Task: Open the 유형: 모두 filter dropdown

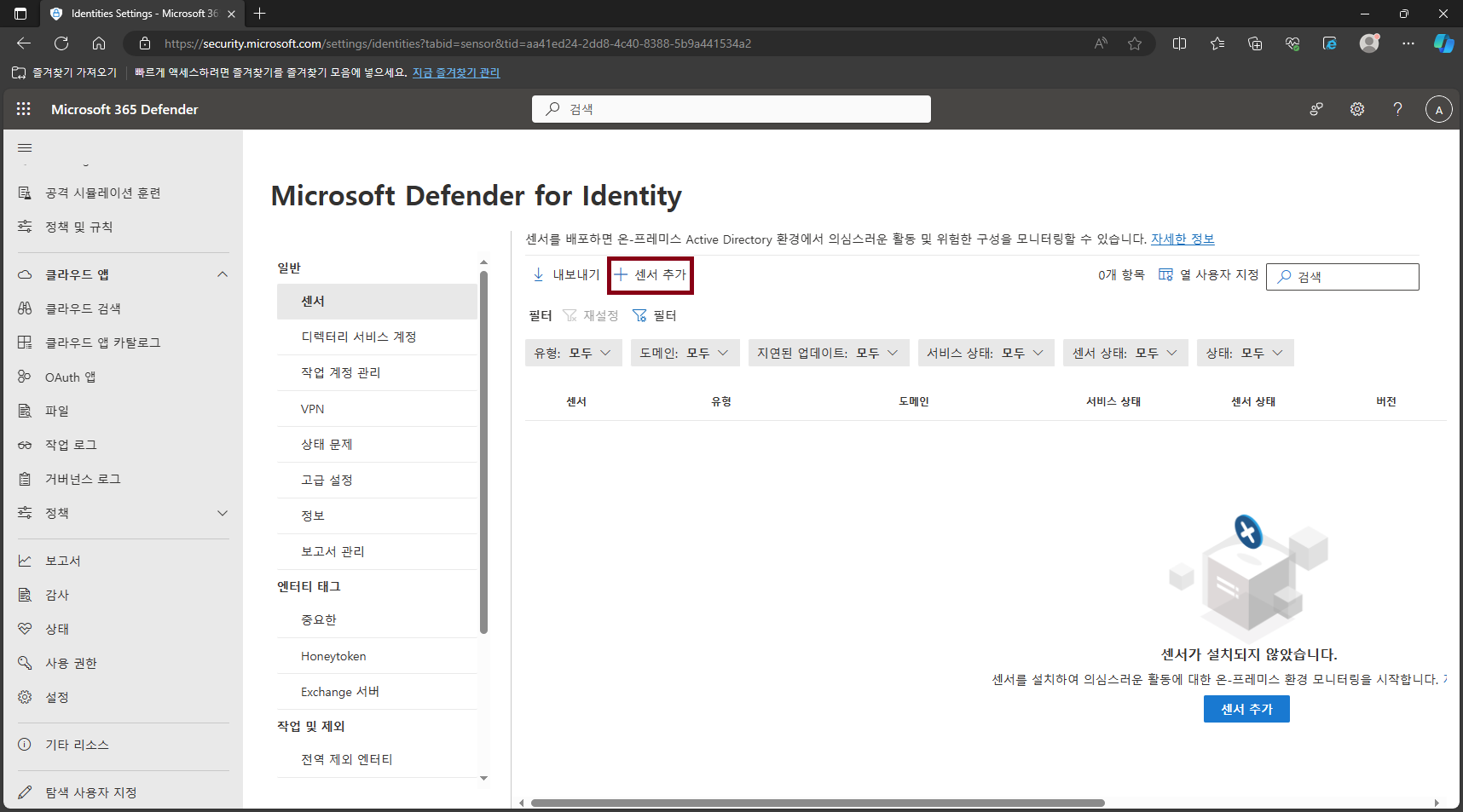Action: [573, 353]
